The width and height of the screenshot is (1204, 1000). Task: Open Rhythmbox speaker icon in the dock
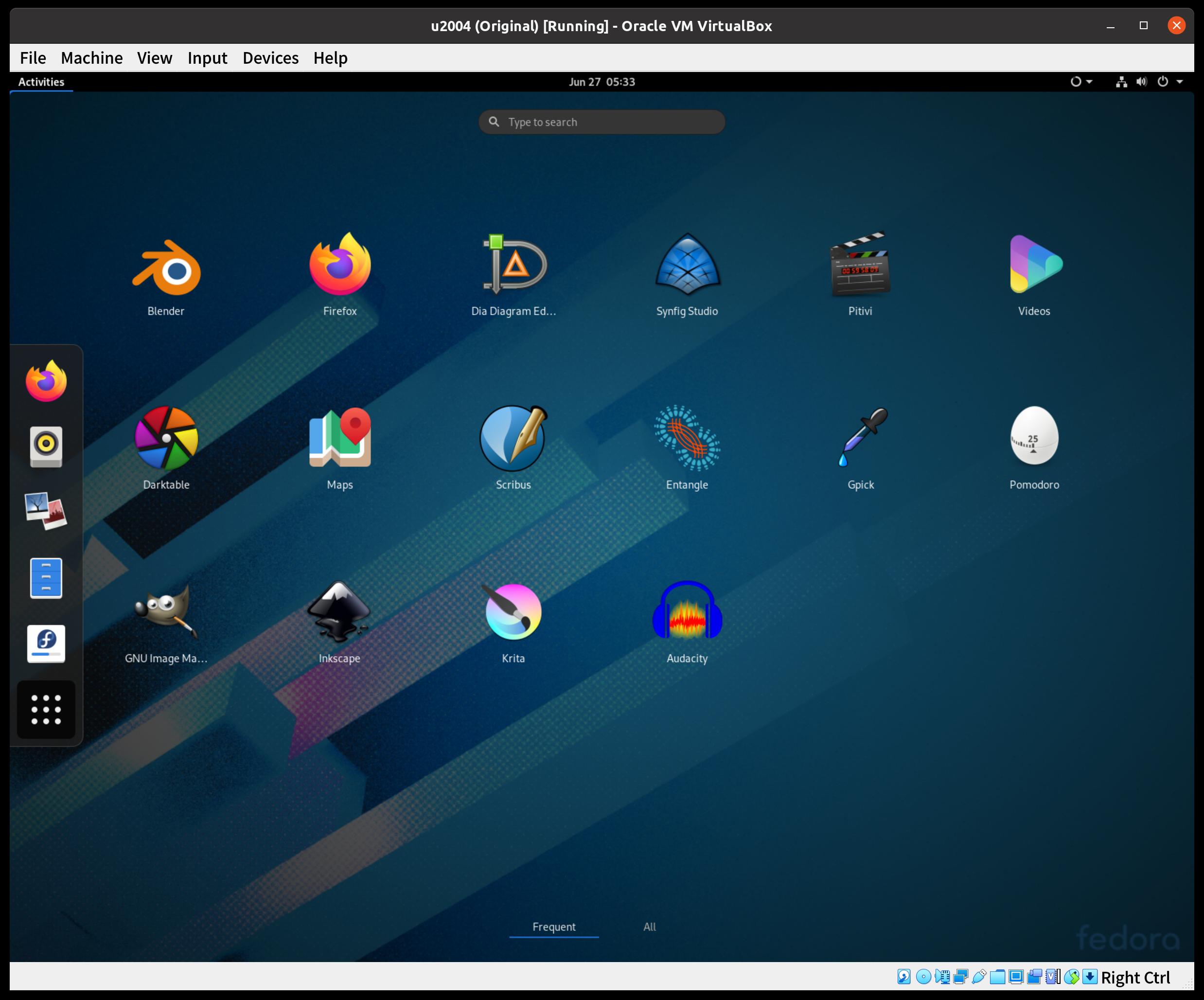coord(46,446)
